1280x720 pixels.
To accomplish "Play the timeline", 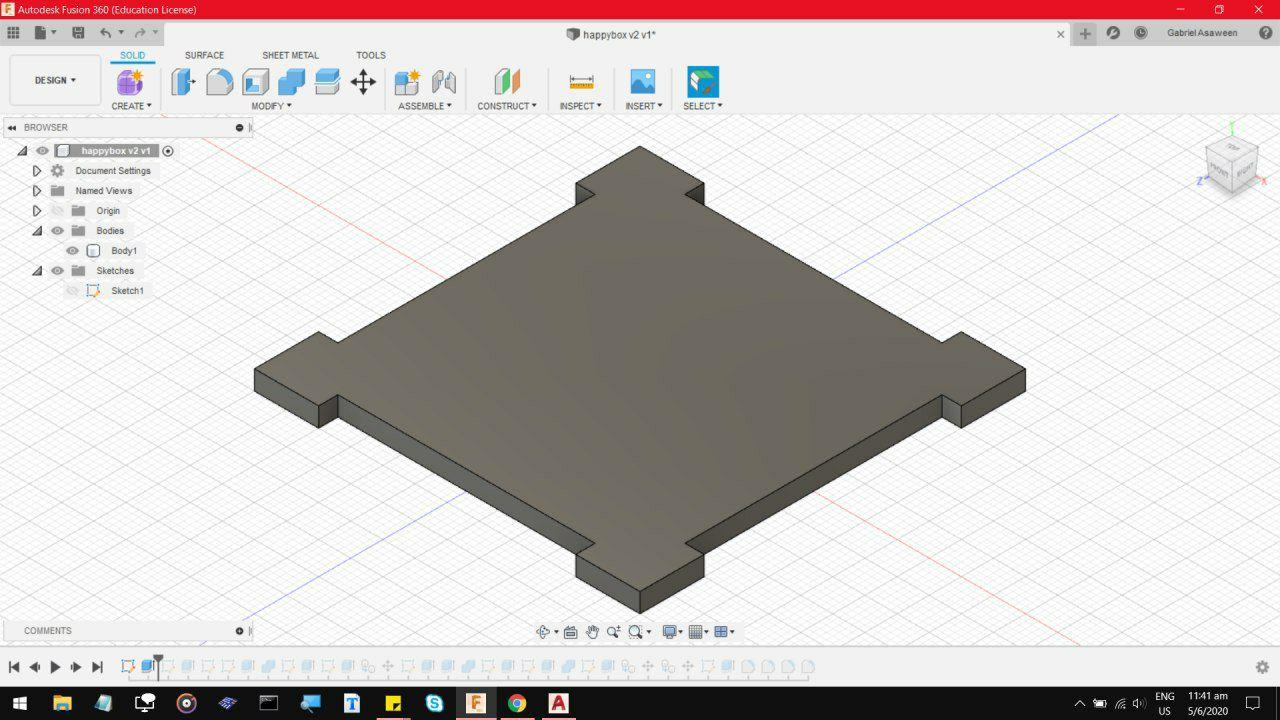I will tap(55, 667).
